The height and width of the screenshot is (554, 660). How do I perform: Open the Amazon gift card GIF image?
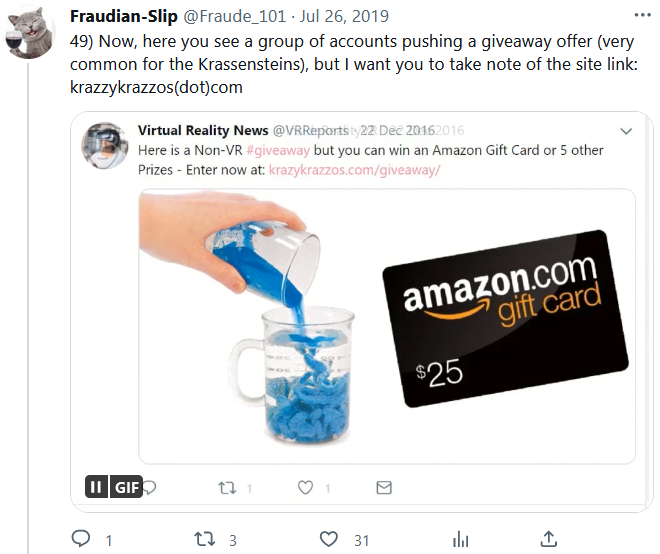[x=386, y=326]
